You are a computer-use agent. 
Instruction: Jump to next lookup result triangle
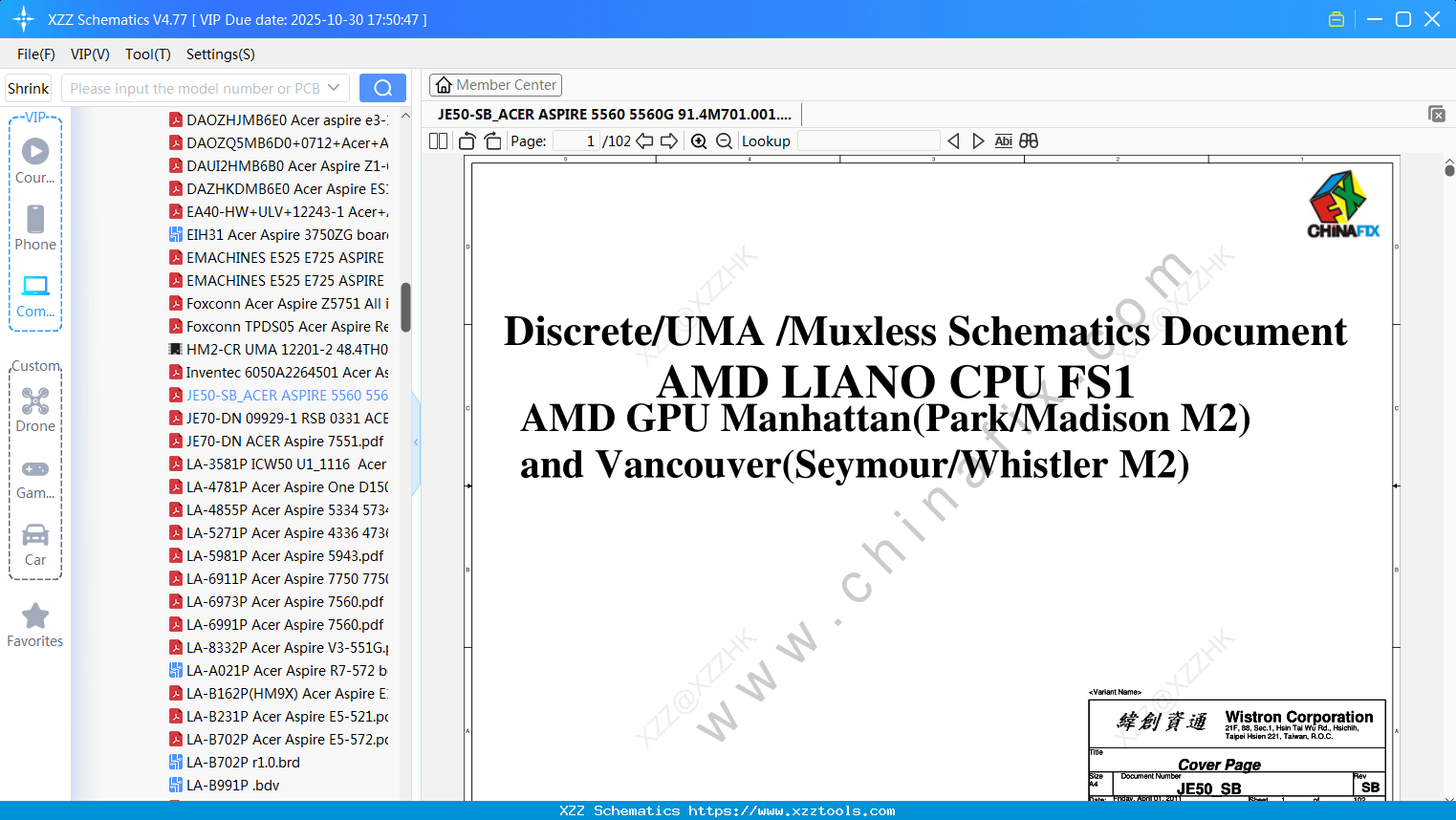click(x=978, y=141)
